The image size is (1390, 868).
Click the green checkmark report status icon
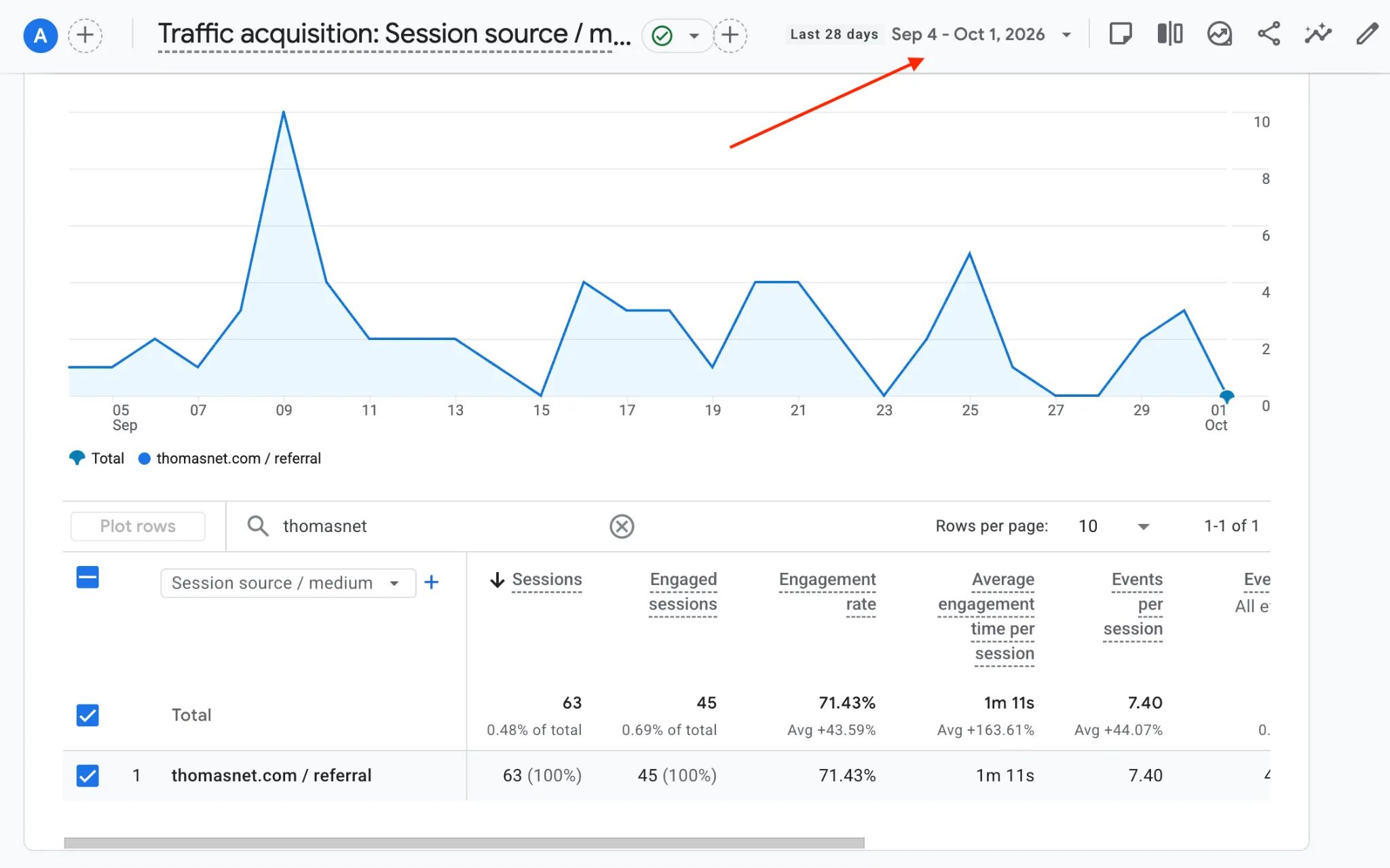click(x=662, y=35)
